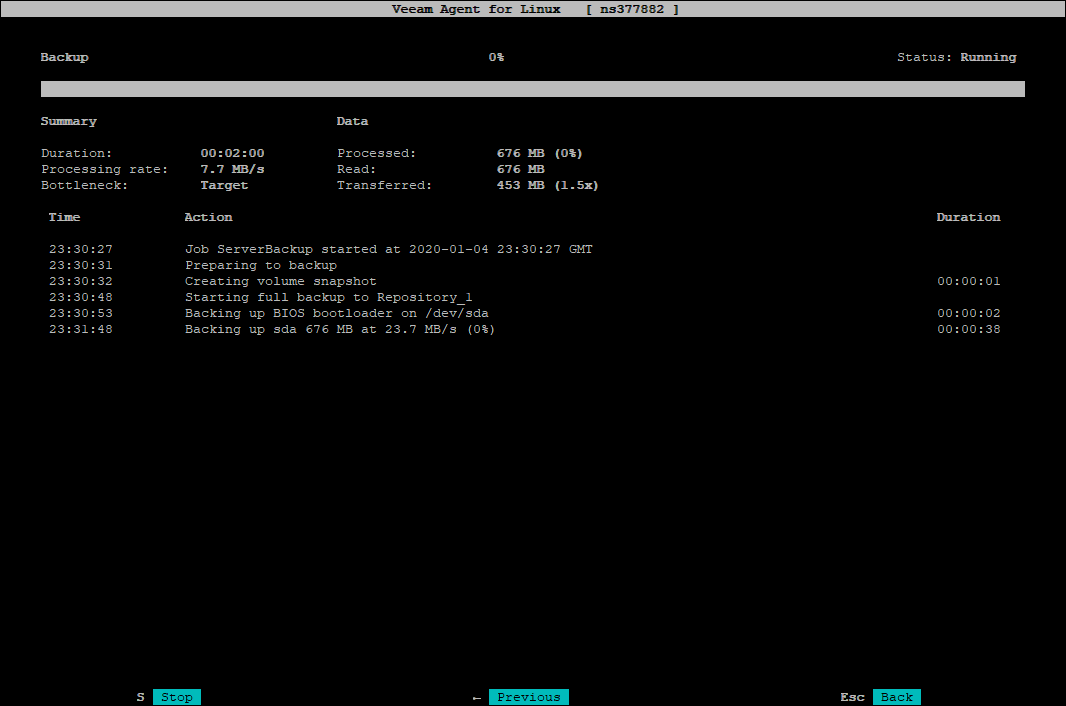Click the Previous button
The image size is (1066, 706).
pyautogui.click(x=528, y=697)
